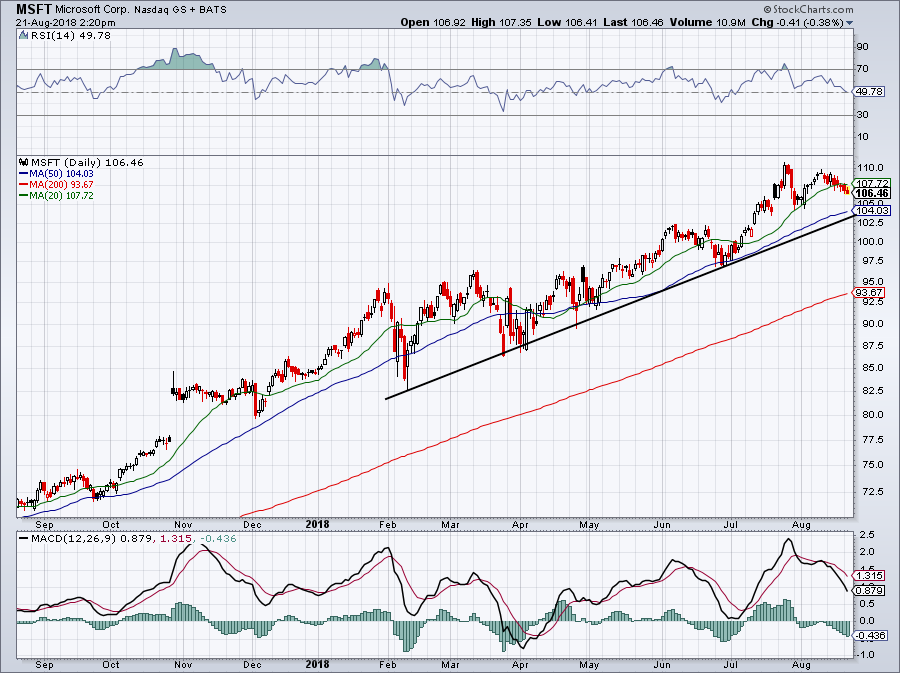Click the 'MSFT (Daily) 106.46' legend label

click(x=87, y=162)
